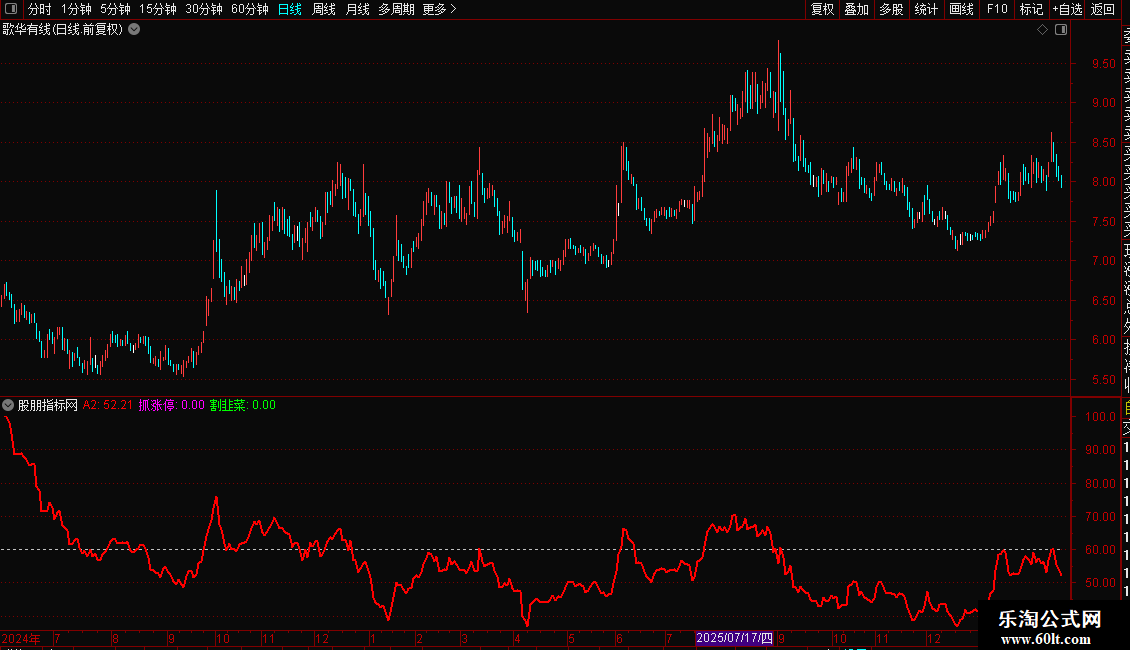Click the 歌华有线(日线,前复权) chart title
The height and width of the screenshot is (650, 1130).
tap(63, 30)
